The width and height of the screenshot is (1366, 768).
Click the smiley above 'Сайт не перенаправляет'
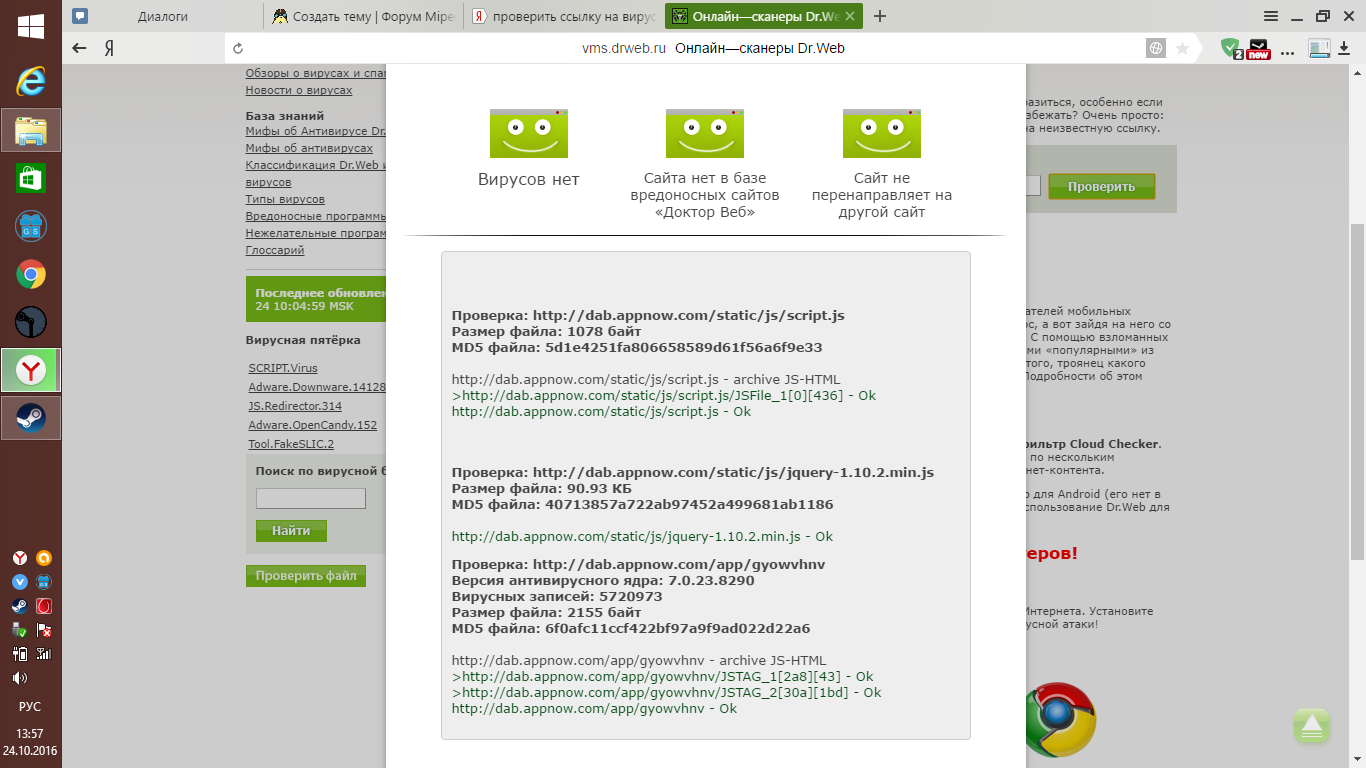[x=882, y=133]
